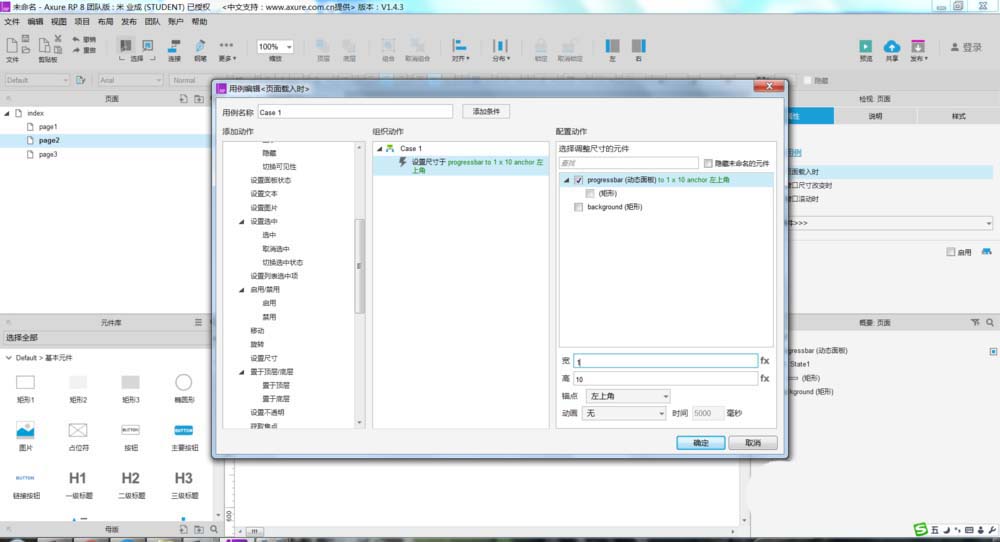Image resolution: width=1000 pixels, height=542 pixels.
Task: Click the 登录 login user icon
Action: (x=955, y=47)
